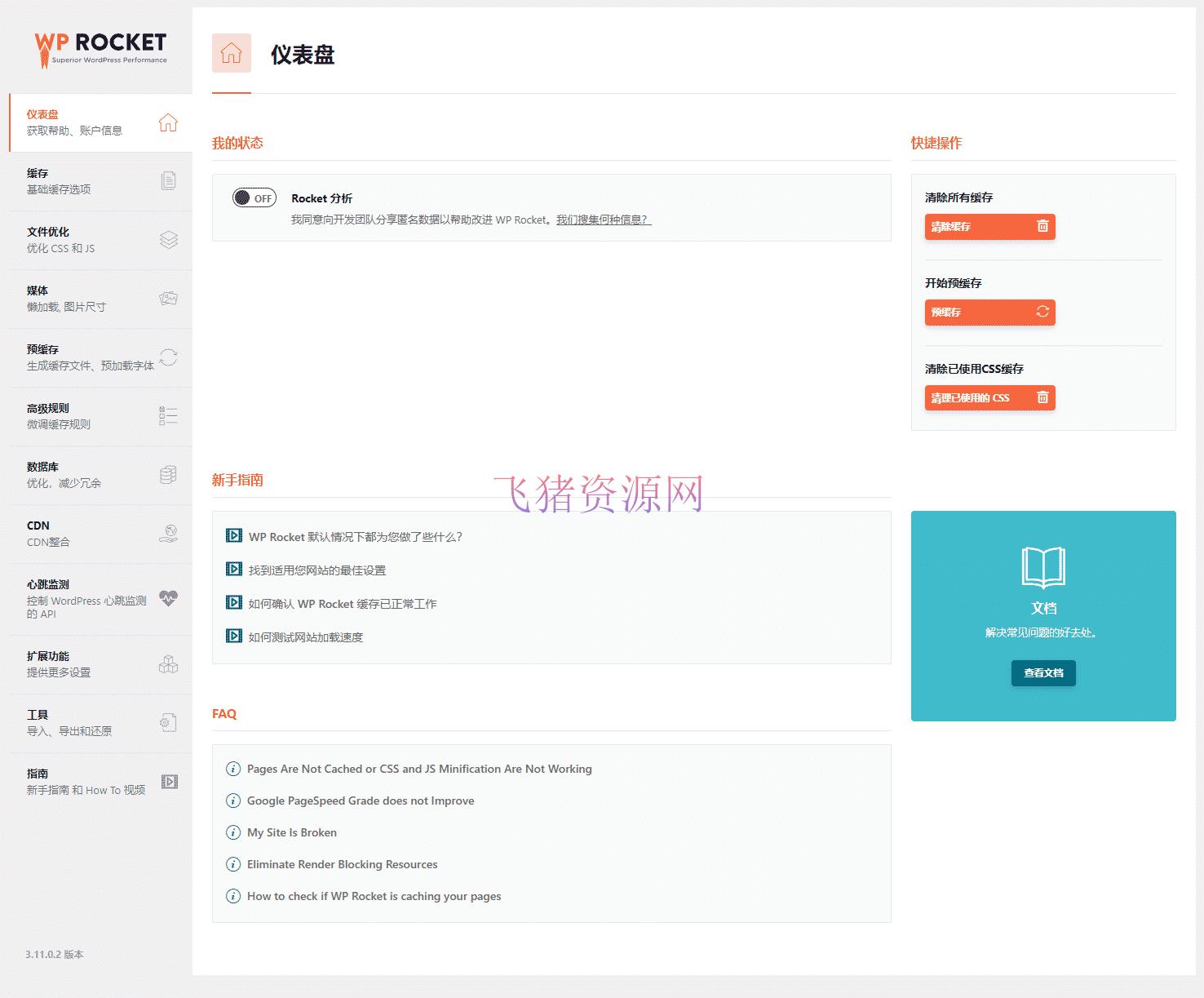Open the 数据库 optimization tab

pos(100,475)
